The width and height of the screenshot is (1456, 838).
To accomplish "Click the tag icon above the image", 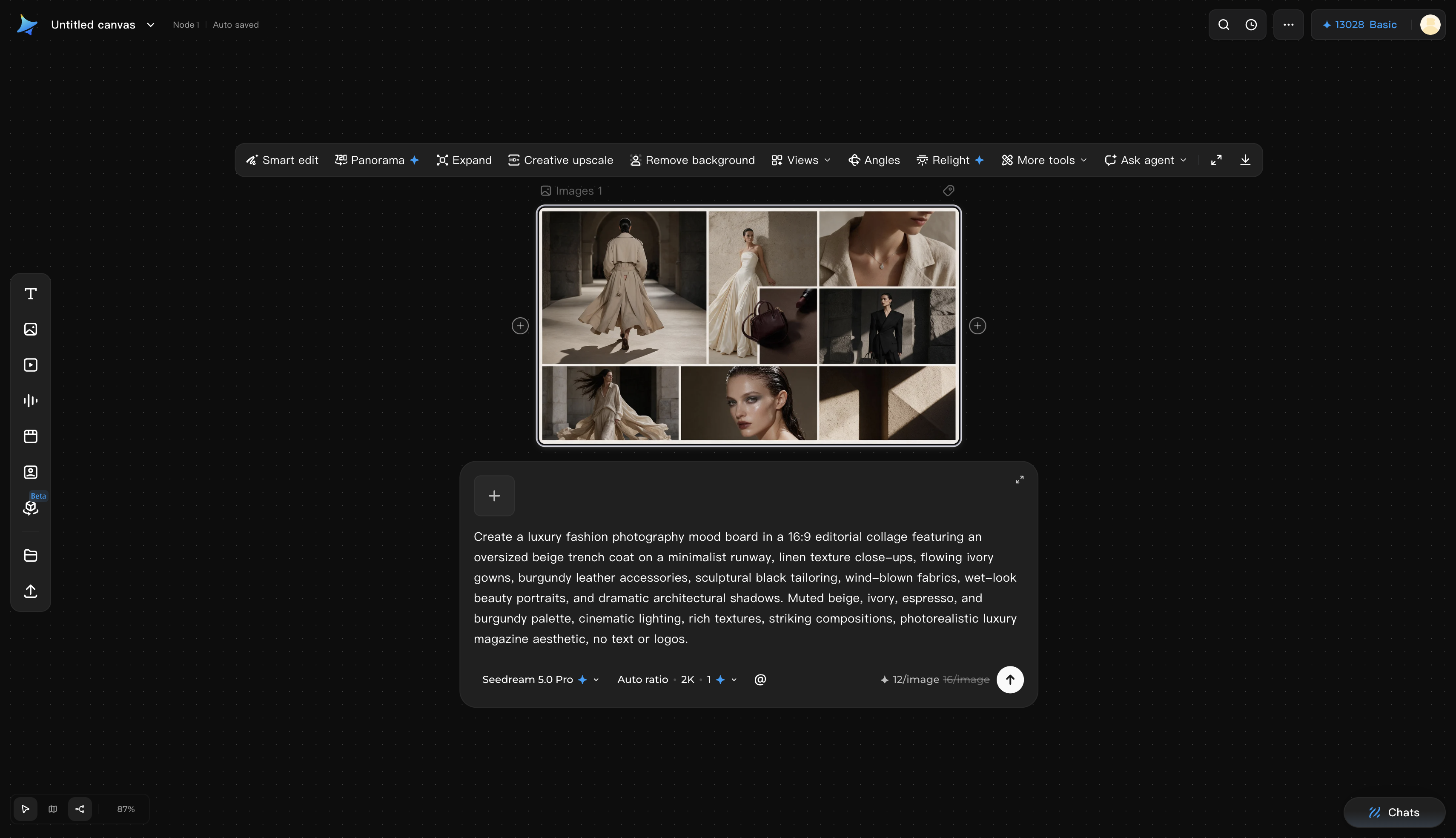I will click(949, 190).
